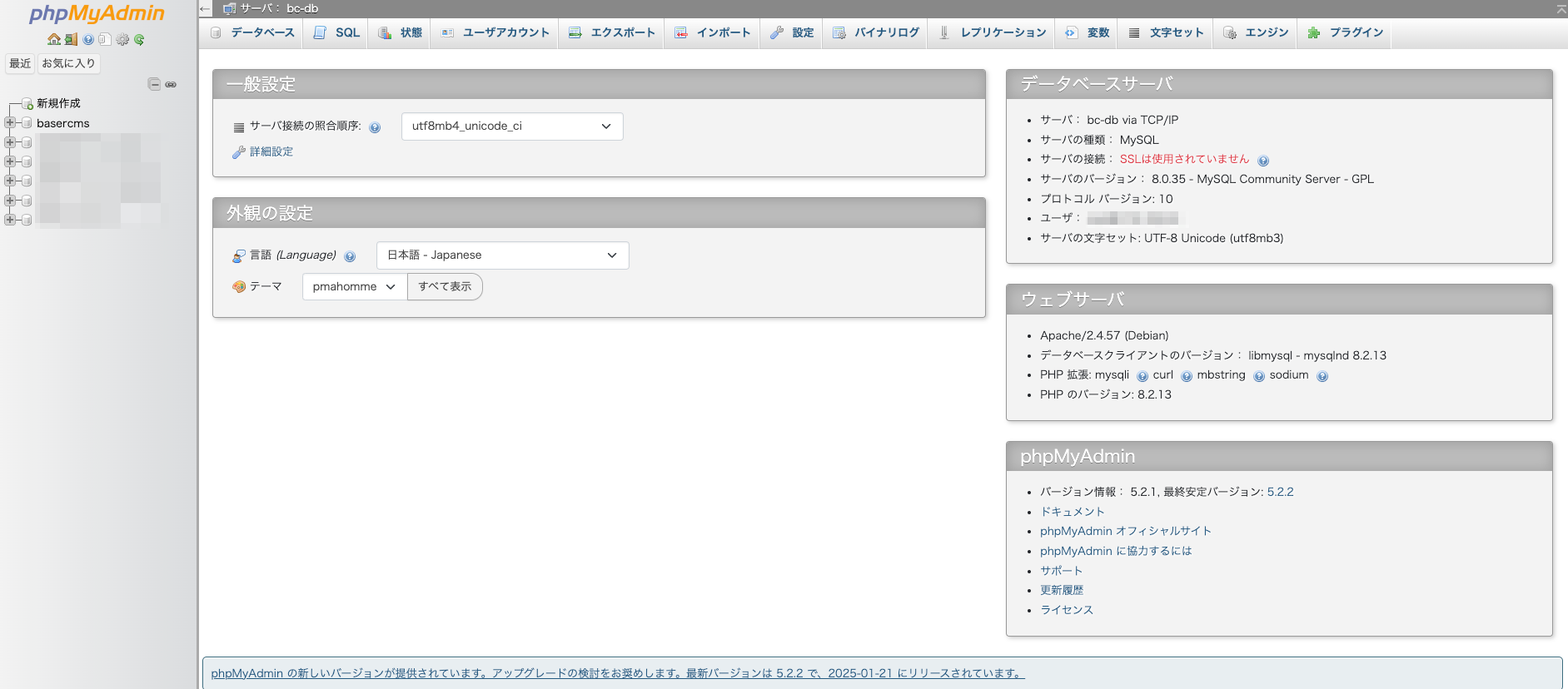Click the new database icon beside 新規作成

[x=27, y=104]
